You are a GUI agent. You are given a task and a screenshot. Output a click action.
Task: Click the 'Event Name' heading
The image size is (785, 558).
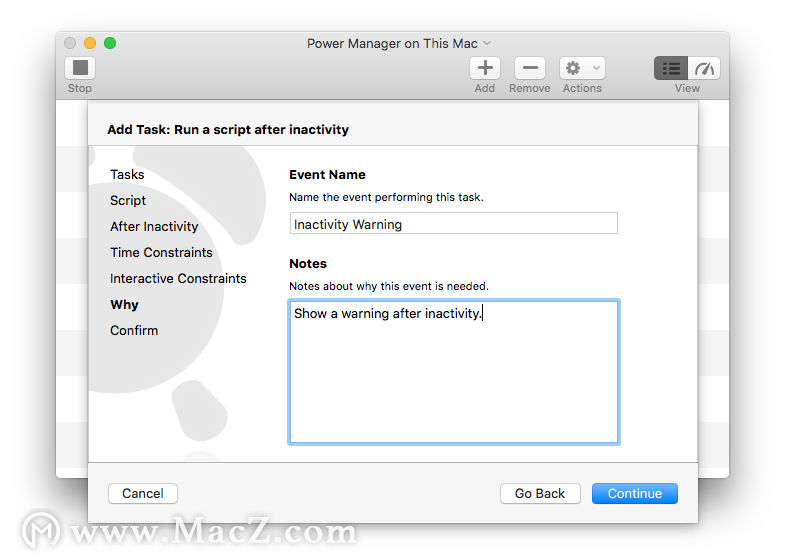(327, 175)
